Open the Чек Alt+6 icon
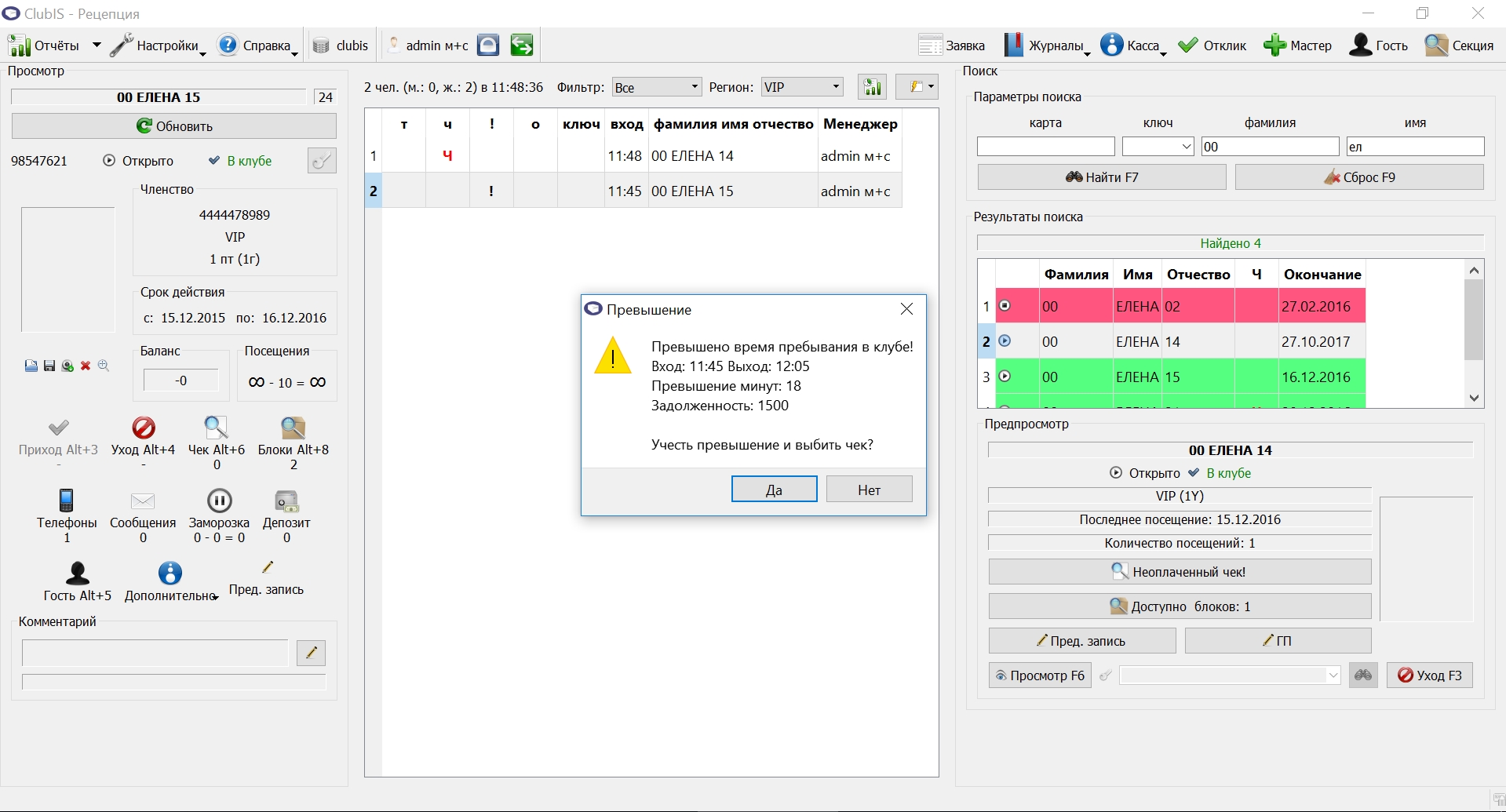The width and height of the screenshot is (1506, 812). (216, 428)
